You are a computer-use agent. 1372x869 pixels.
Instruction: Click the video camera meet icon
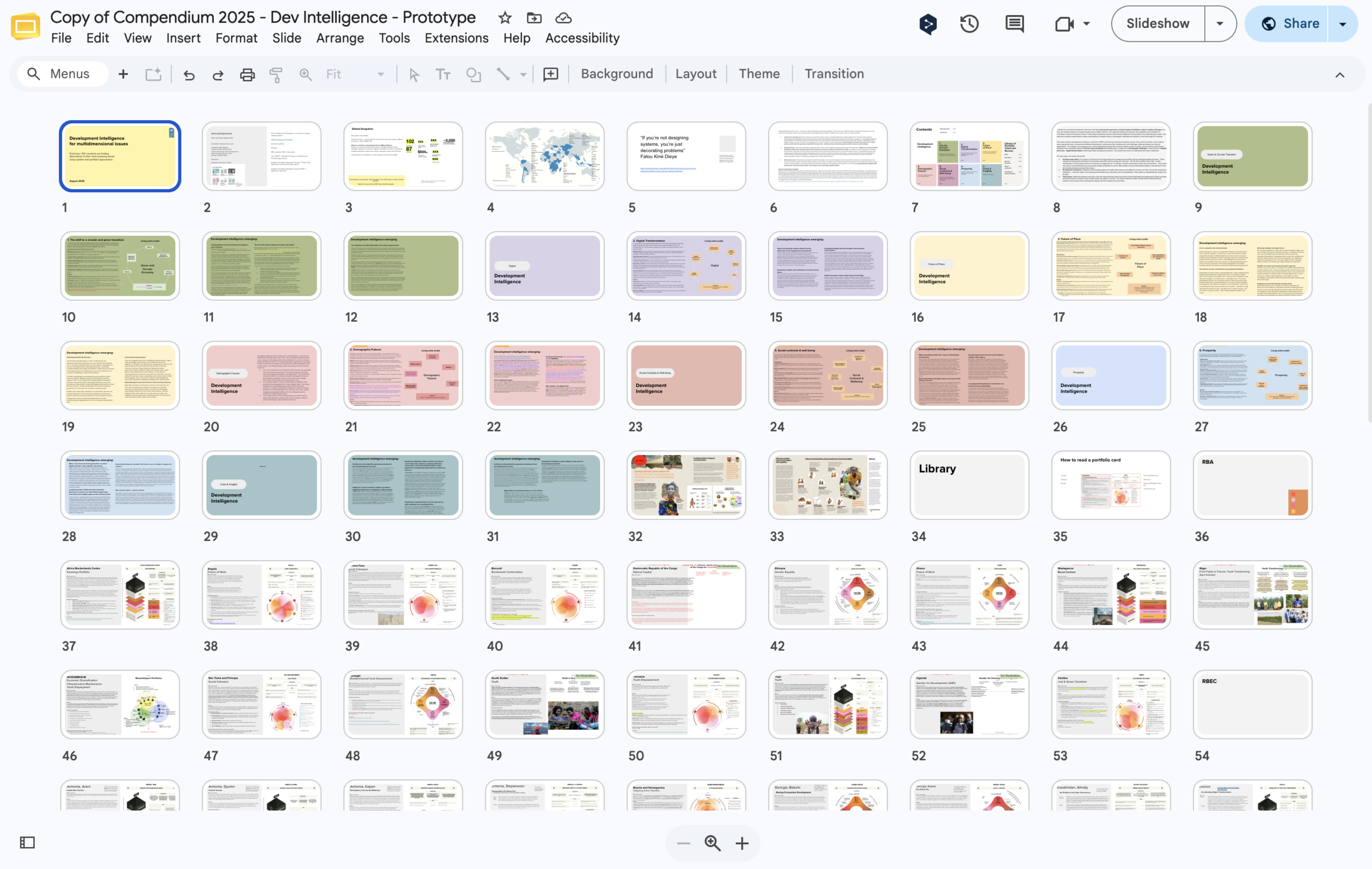tap(1064, 24)
